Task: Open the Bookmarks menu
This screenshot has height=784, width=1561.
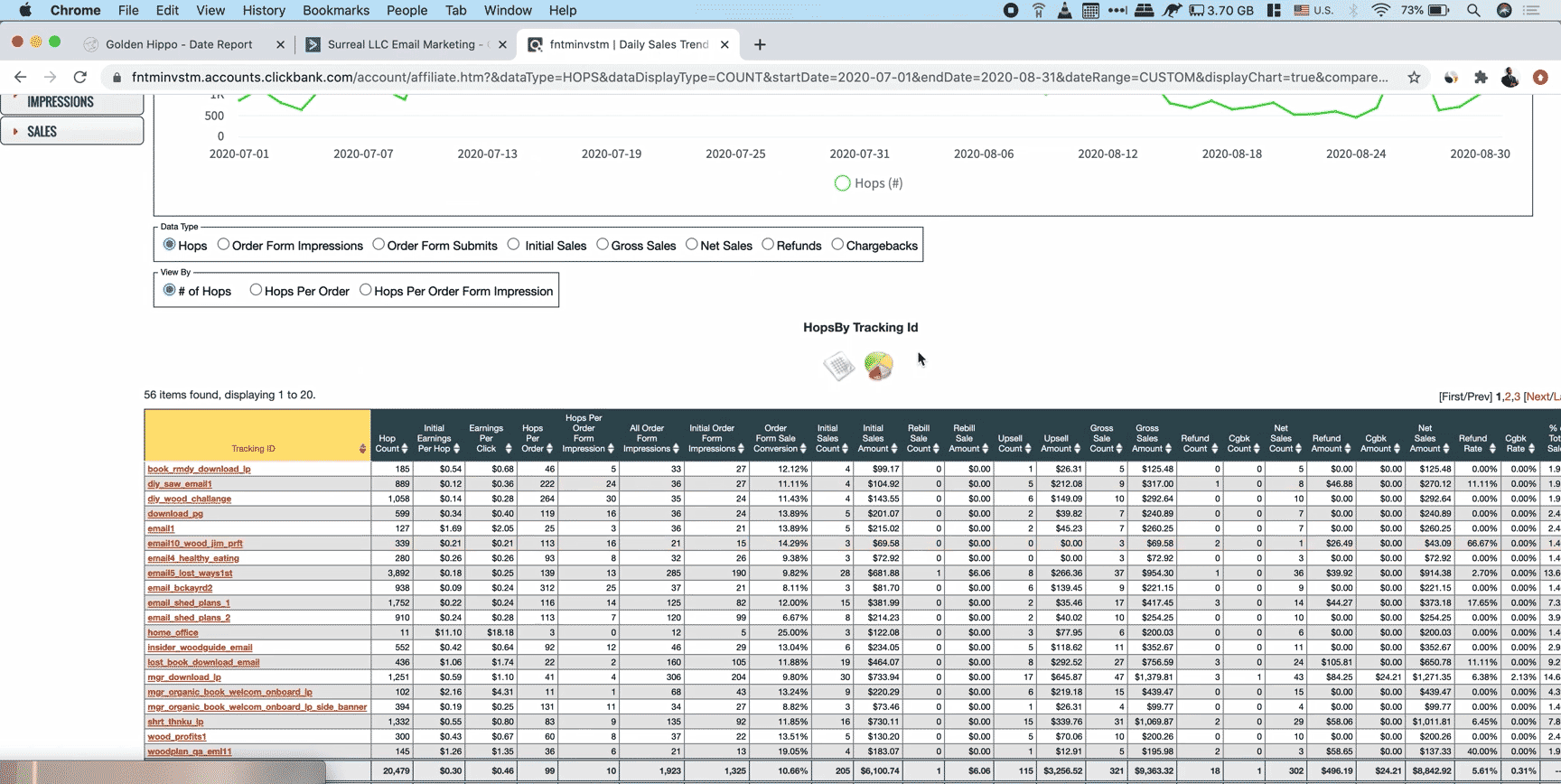Action: click(335, 11)
